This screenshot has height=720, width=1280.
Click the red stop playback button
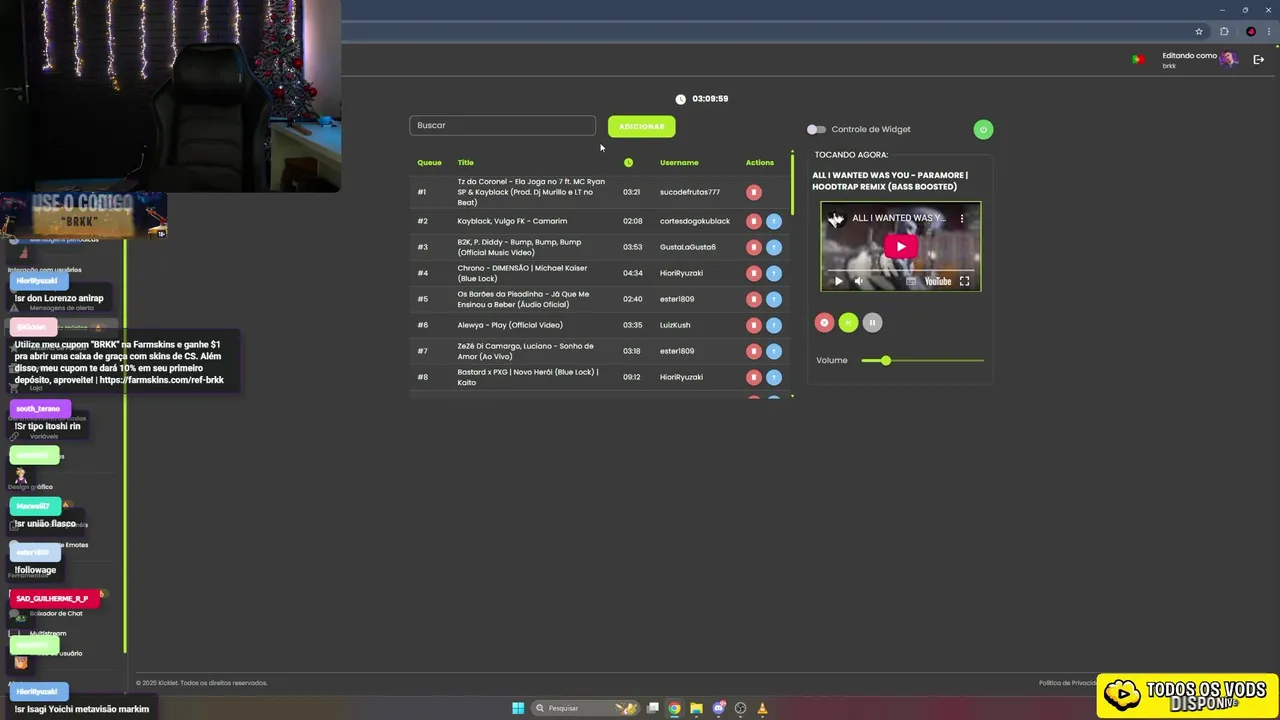[824, 322]
